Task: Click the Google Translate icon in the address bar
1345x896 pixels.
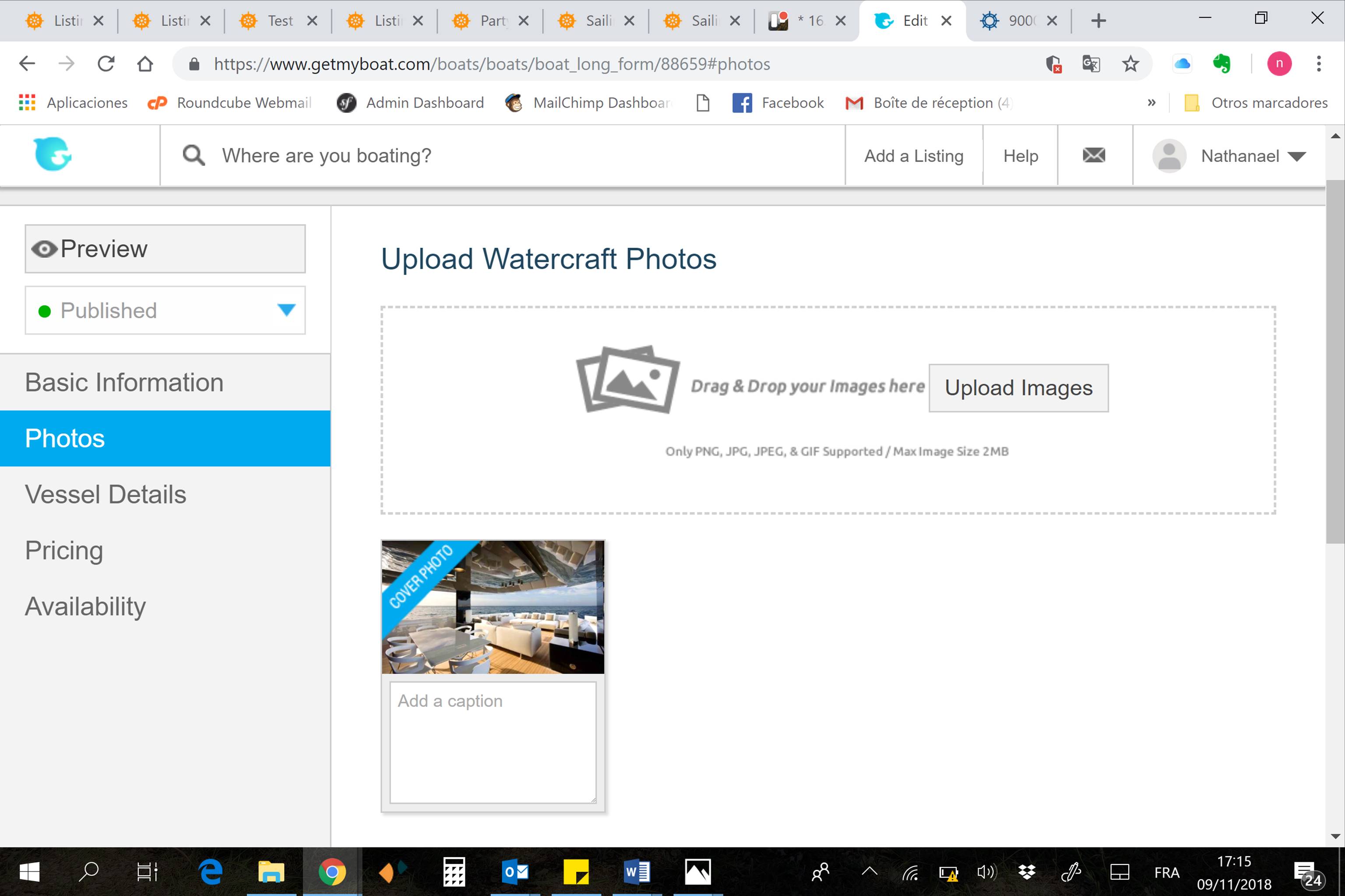Action: point(1090,64)
